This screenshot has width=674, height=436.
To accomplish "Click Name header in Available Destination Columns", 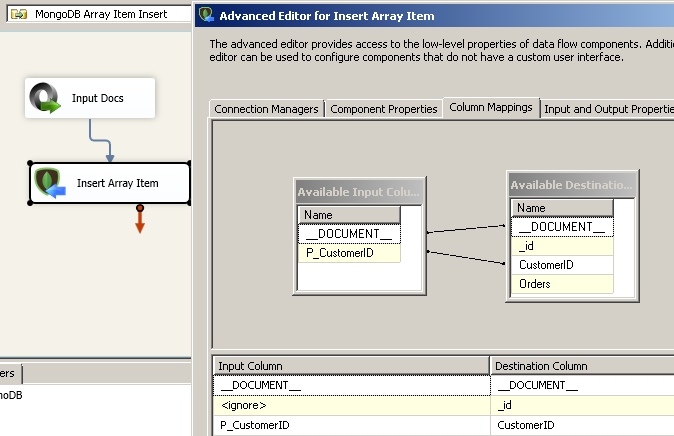I will 562,208.
